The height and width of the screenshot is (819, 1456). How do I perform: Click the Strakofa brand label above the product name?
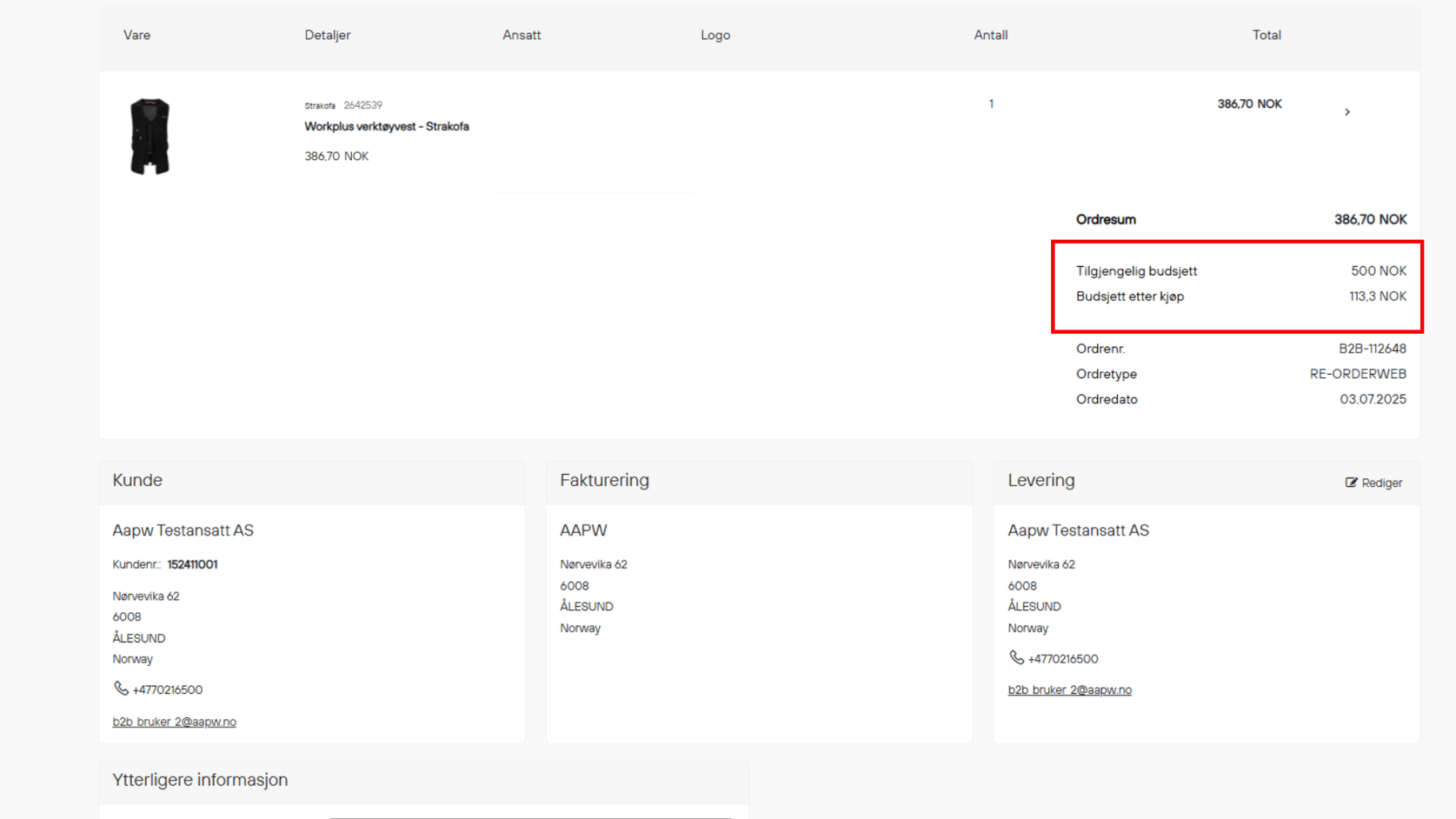(x=320, y=106)
